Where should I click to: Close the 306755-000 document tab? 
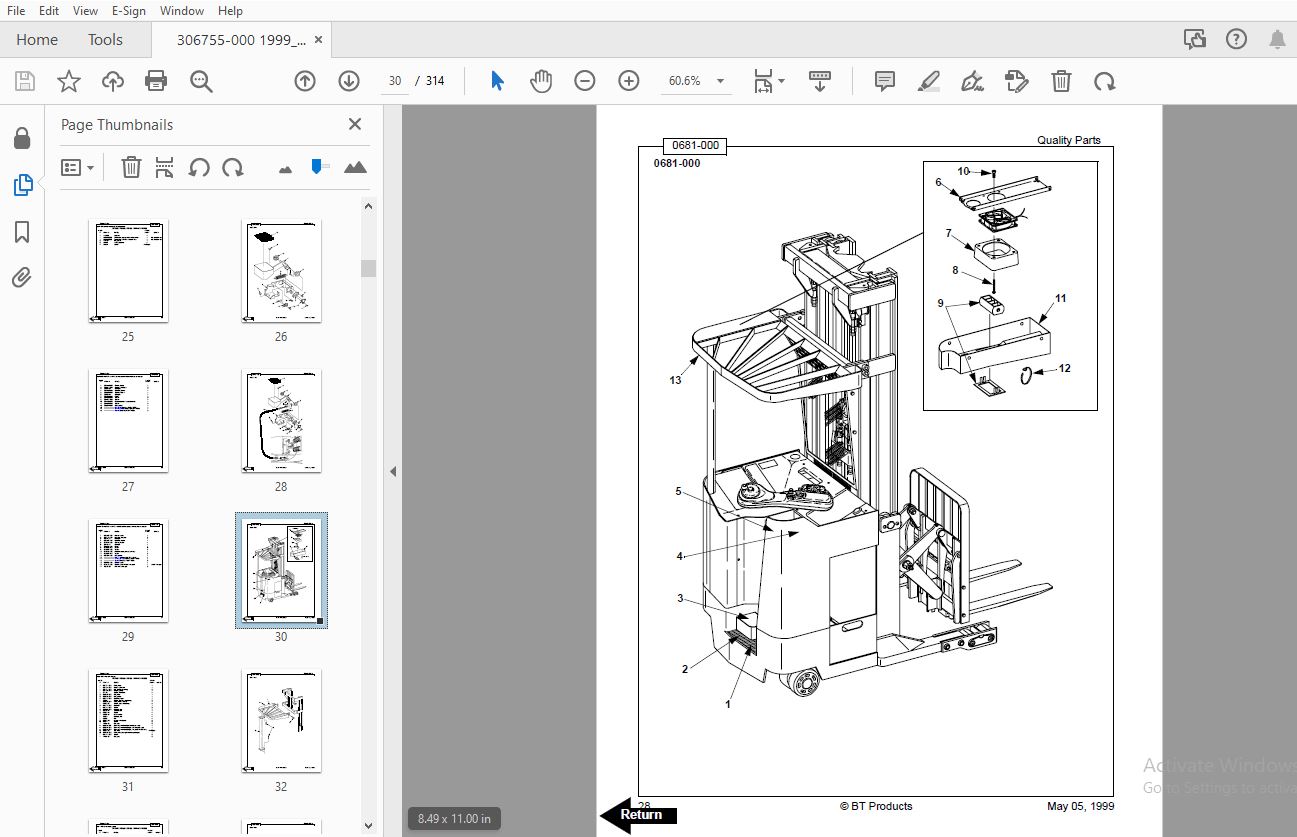coord(318,39)
